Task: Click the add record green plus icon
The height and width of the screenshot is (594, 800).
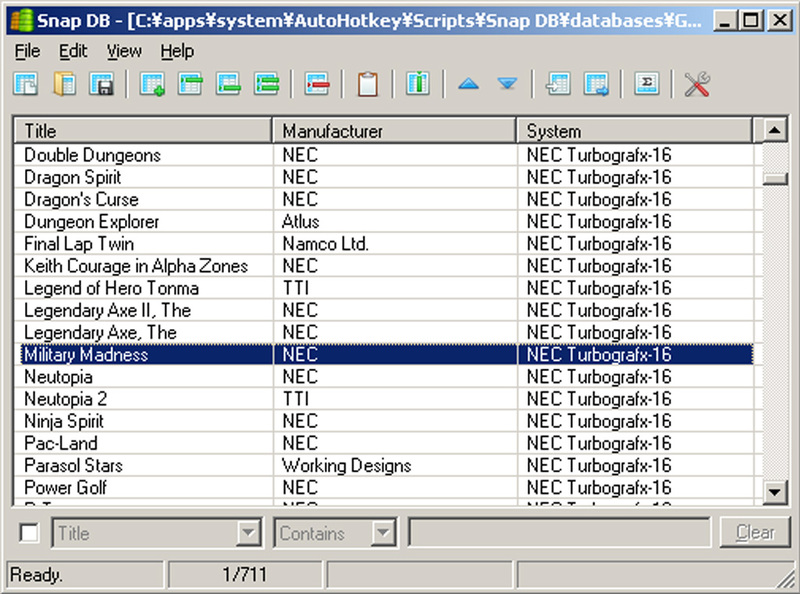Action: tap(152, 84)
